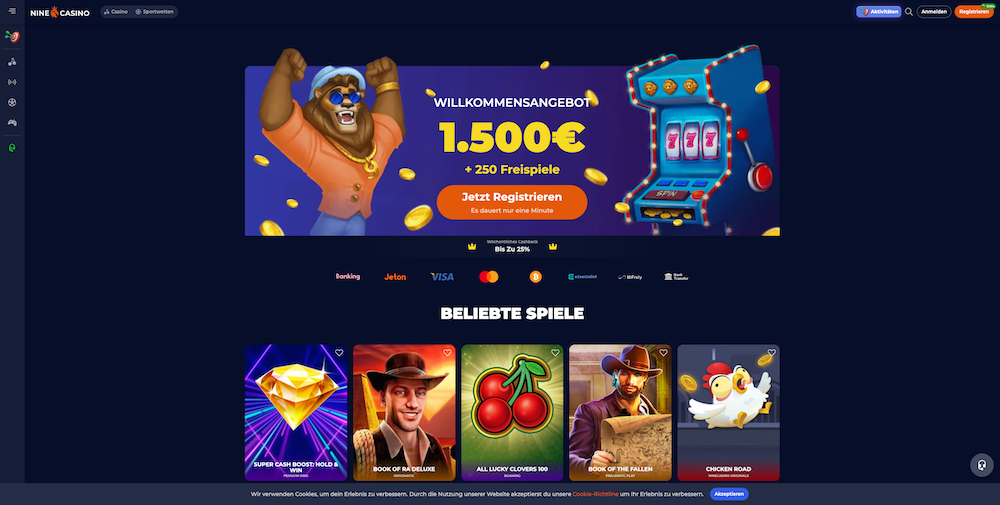Open the All Lucky Clovers 100 game thumbnail

pos(512,413)
